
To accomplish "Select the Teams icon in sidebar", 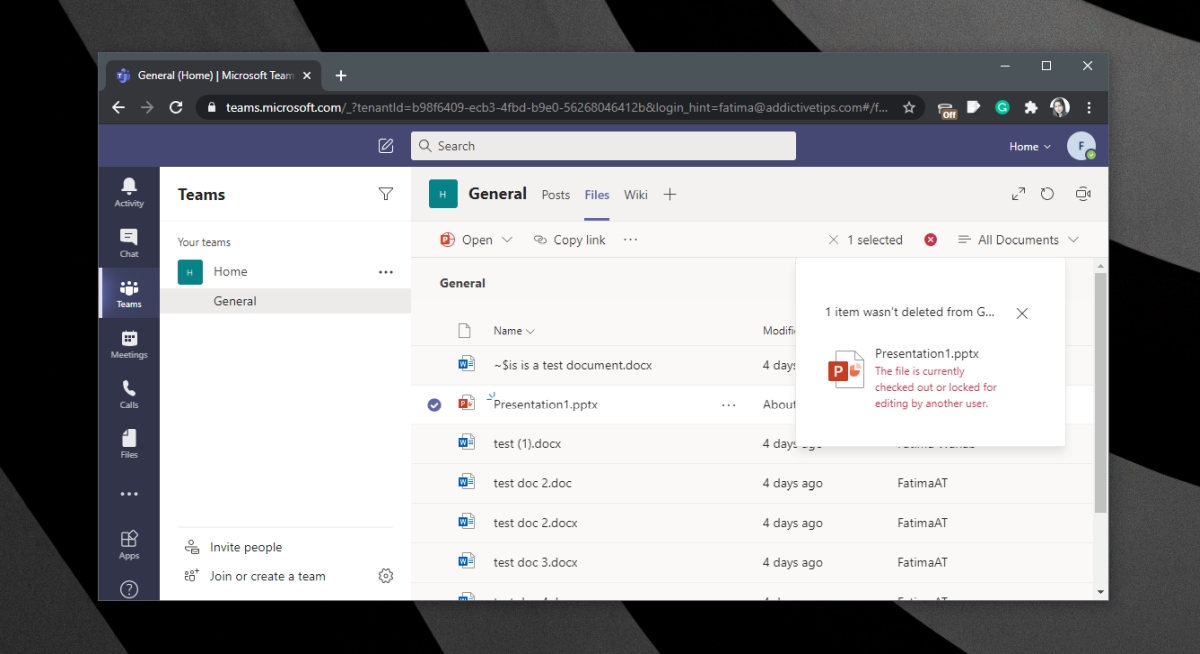I will (129, 293).
